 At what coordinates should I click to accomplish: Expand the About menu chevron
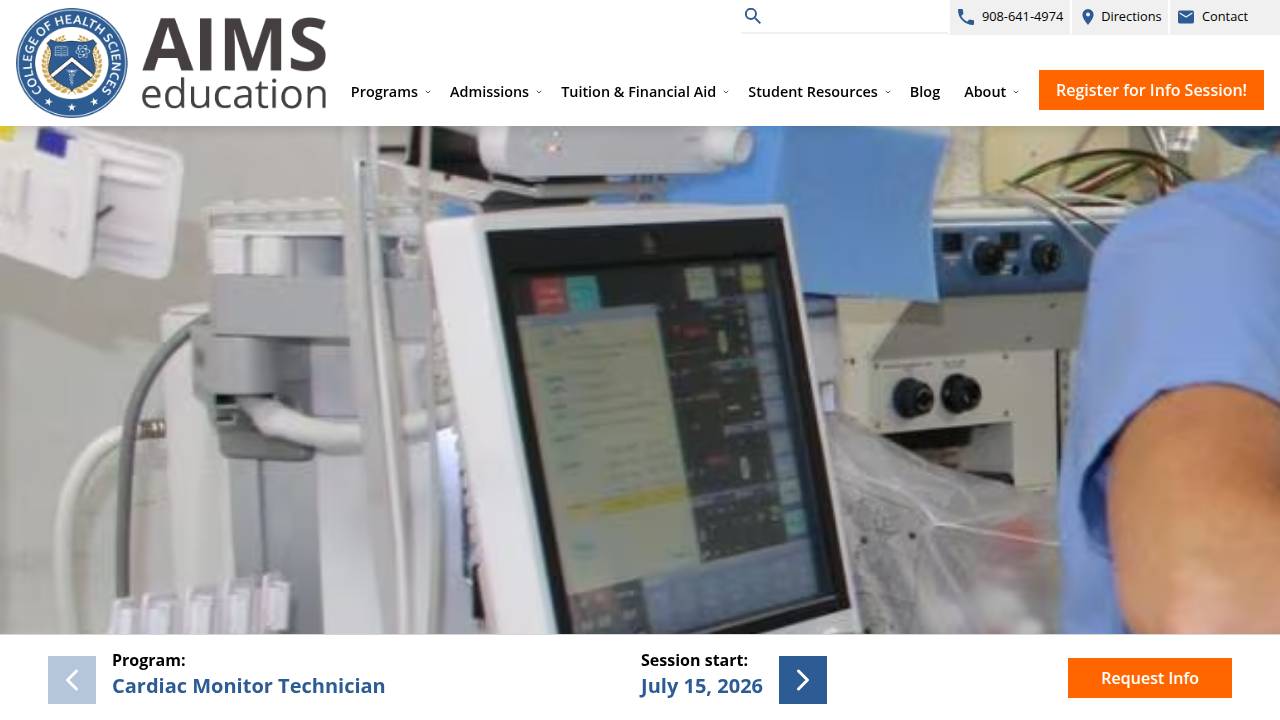click(x=1016, y=92)
